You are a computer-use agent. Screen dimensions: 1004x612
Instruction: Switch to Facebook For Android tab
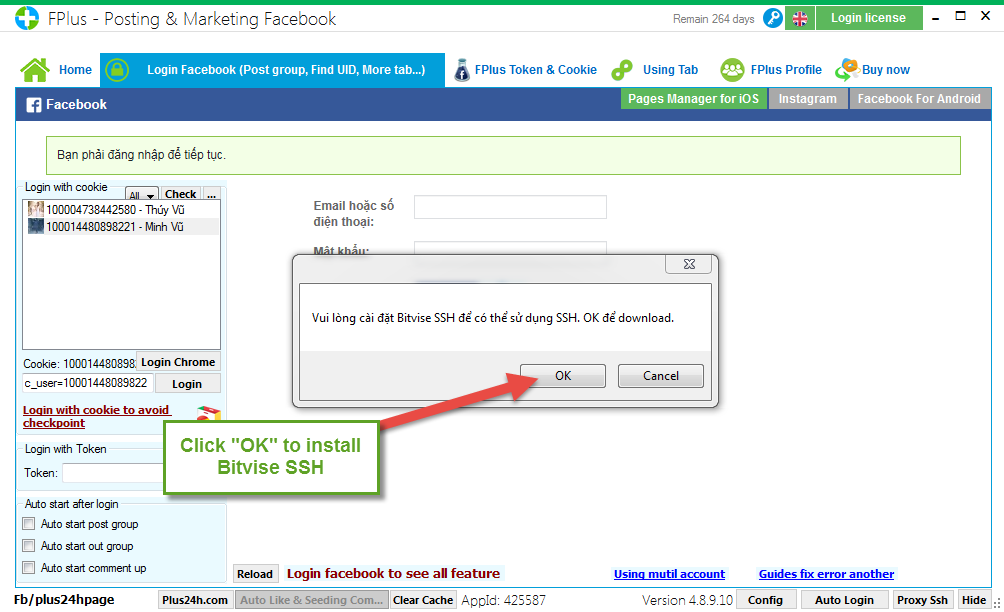coord(919,99)
